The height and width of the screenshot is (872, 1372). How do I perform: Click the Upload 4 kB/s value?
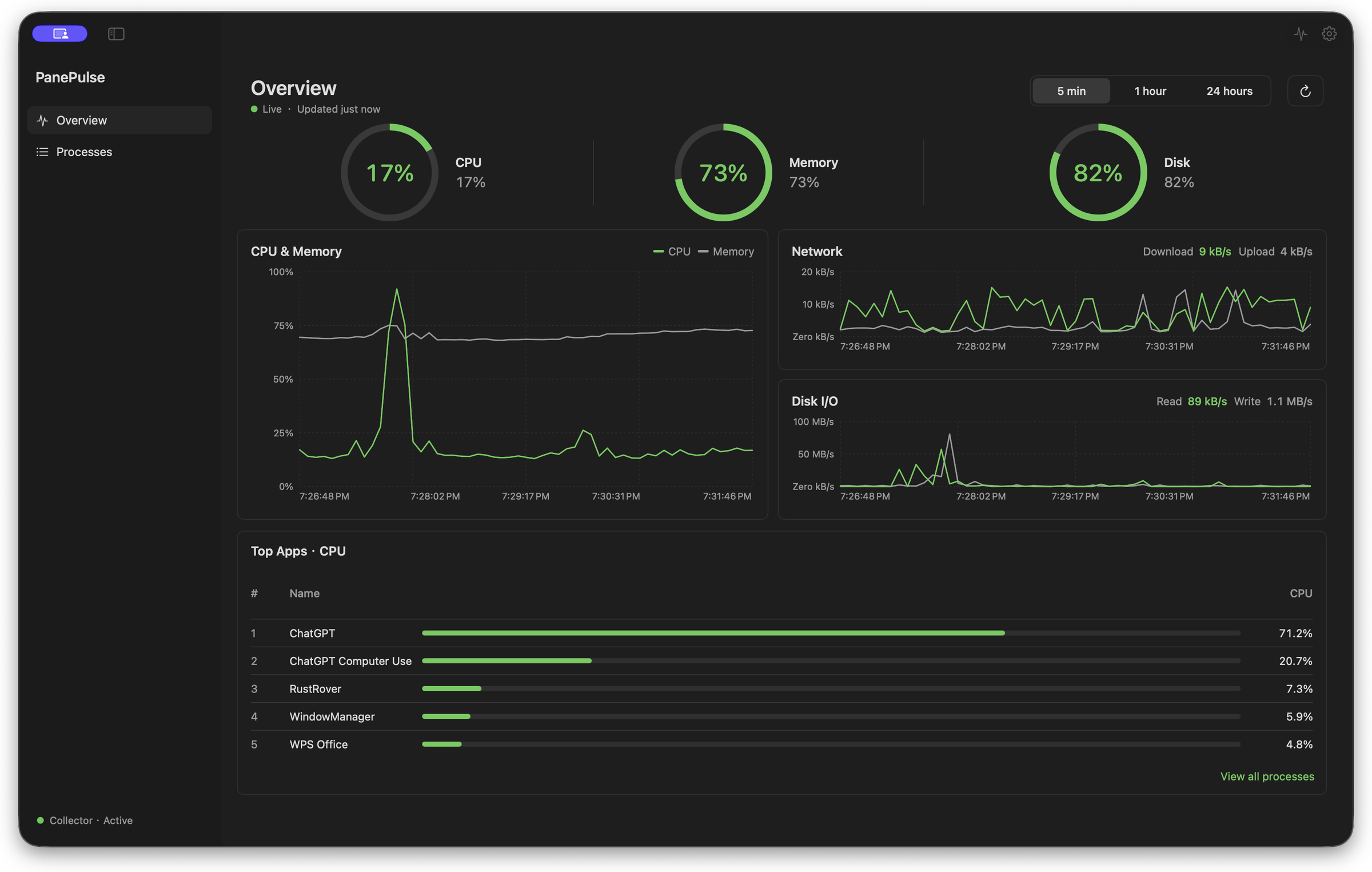coord(1296,252)
